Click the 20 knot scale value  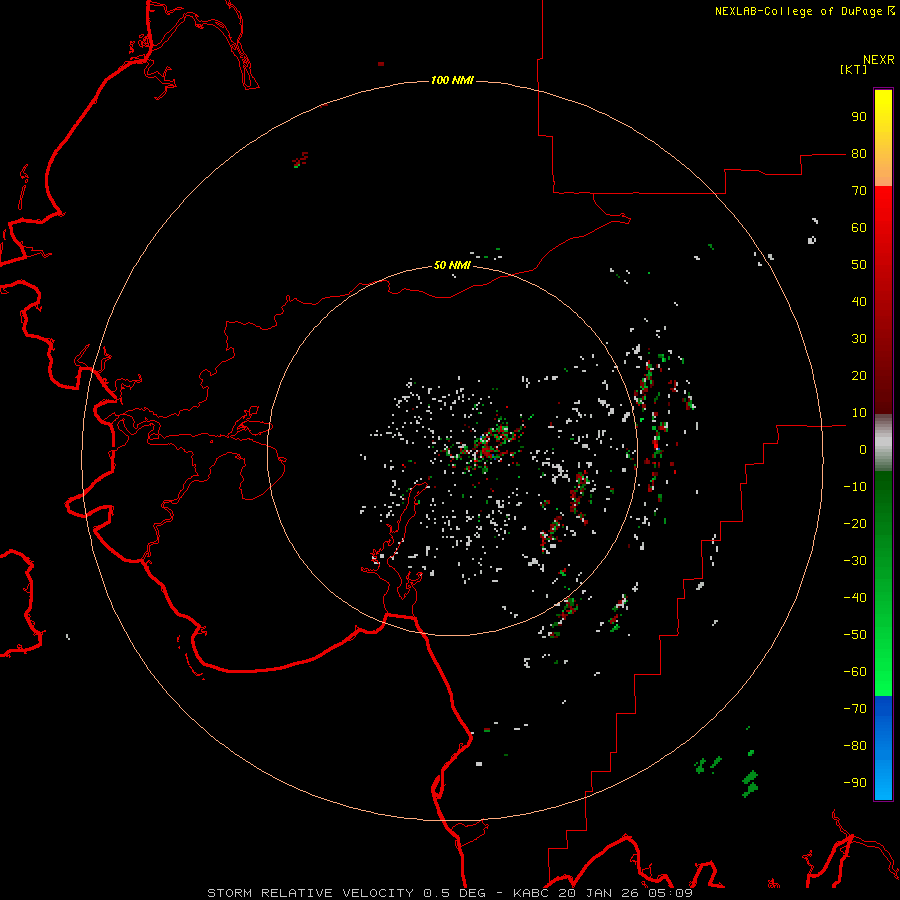pyautogui.click(x=859, y=376)
